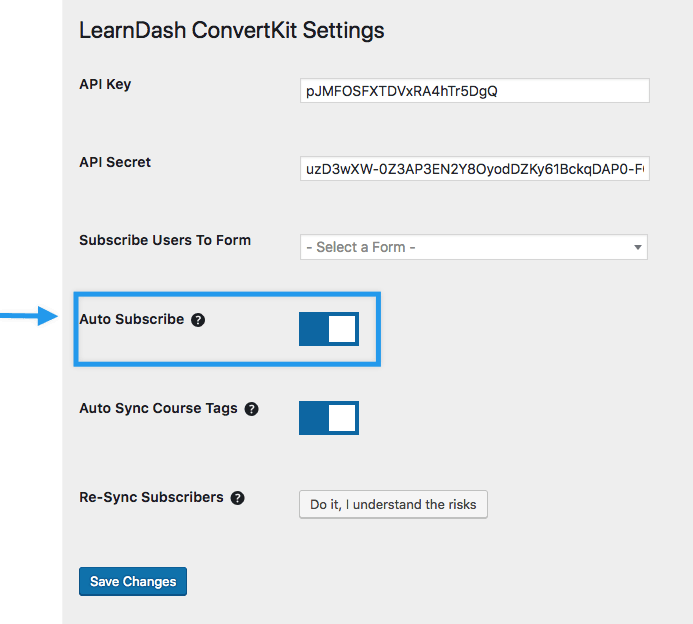The width and height of the screenshot is (693, 624).
Task: Click the Save Changes button
Action: [133, 582]
